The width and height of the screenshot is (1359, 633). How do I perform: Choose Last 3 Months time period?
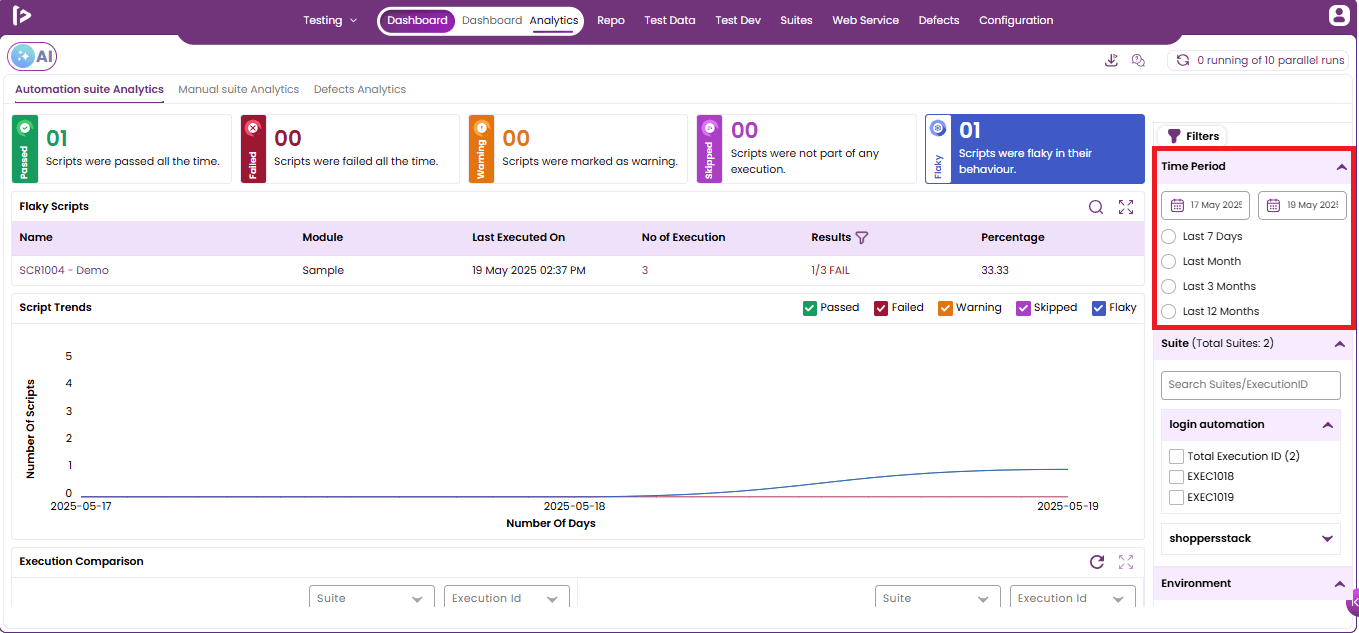click(x=1169, y=286)
